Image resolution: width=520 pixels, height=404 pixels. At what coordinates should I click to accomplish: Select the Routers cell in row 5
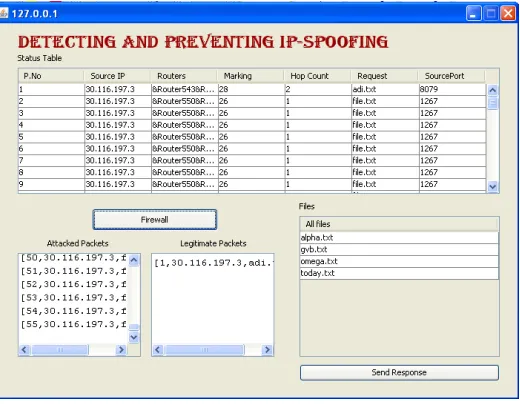(x=184, y=137)
